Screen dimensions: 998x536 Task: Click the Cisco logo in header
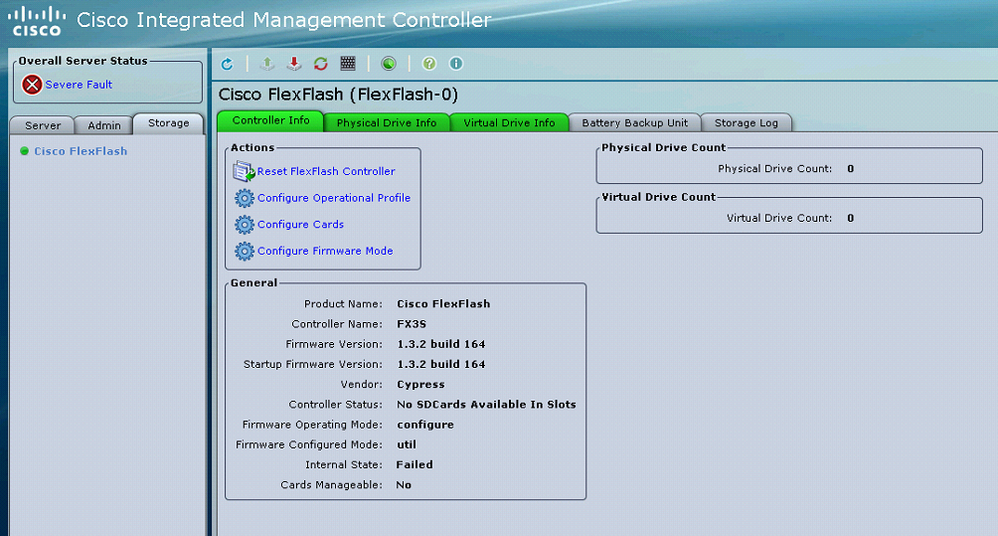[37, 21]
